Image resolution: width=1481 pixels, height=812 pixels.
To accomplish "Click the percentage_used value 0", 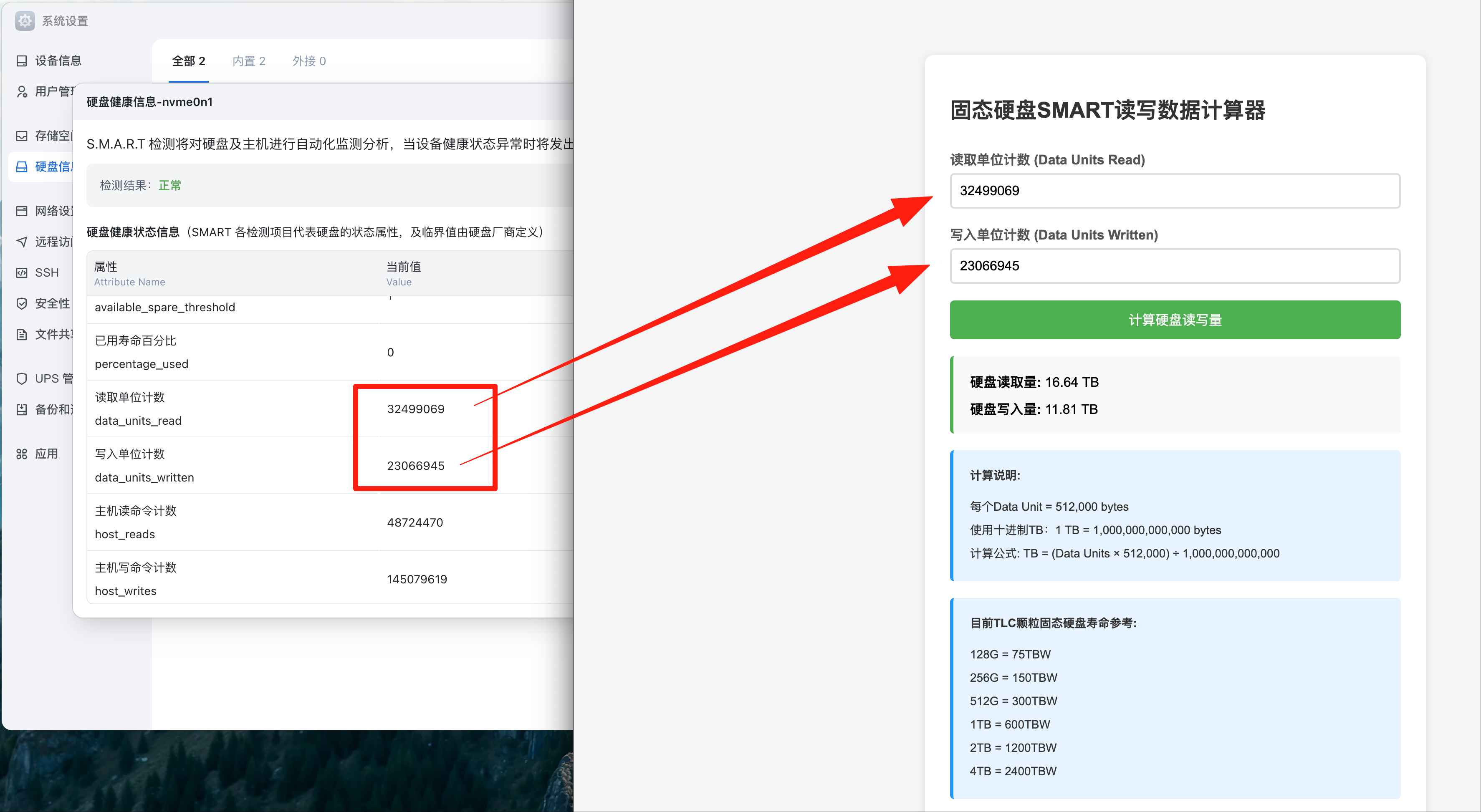I will click(x=390, y=352).
